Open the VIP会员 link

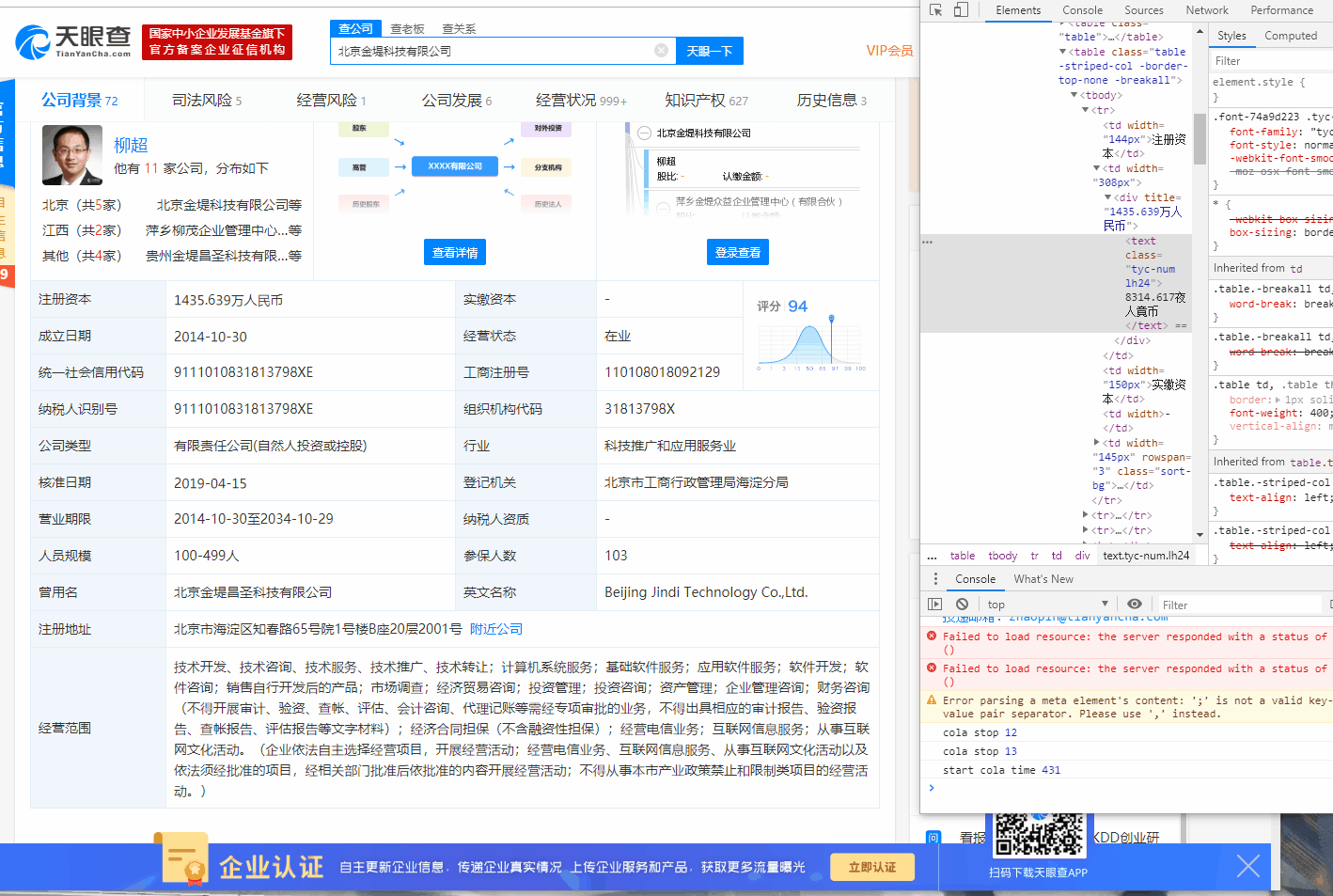889,51
